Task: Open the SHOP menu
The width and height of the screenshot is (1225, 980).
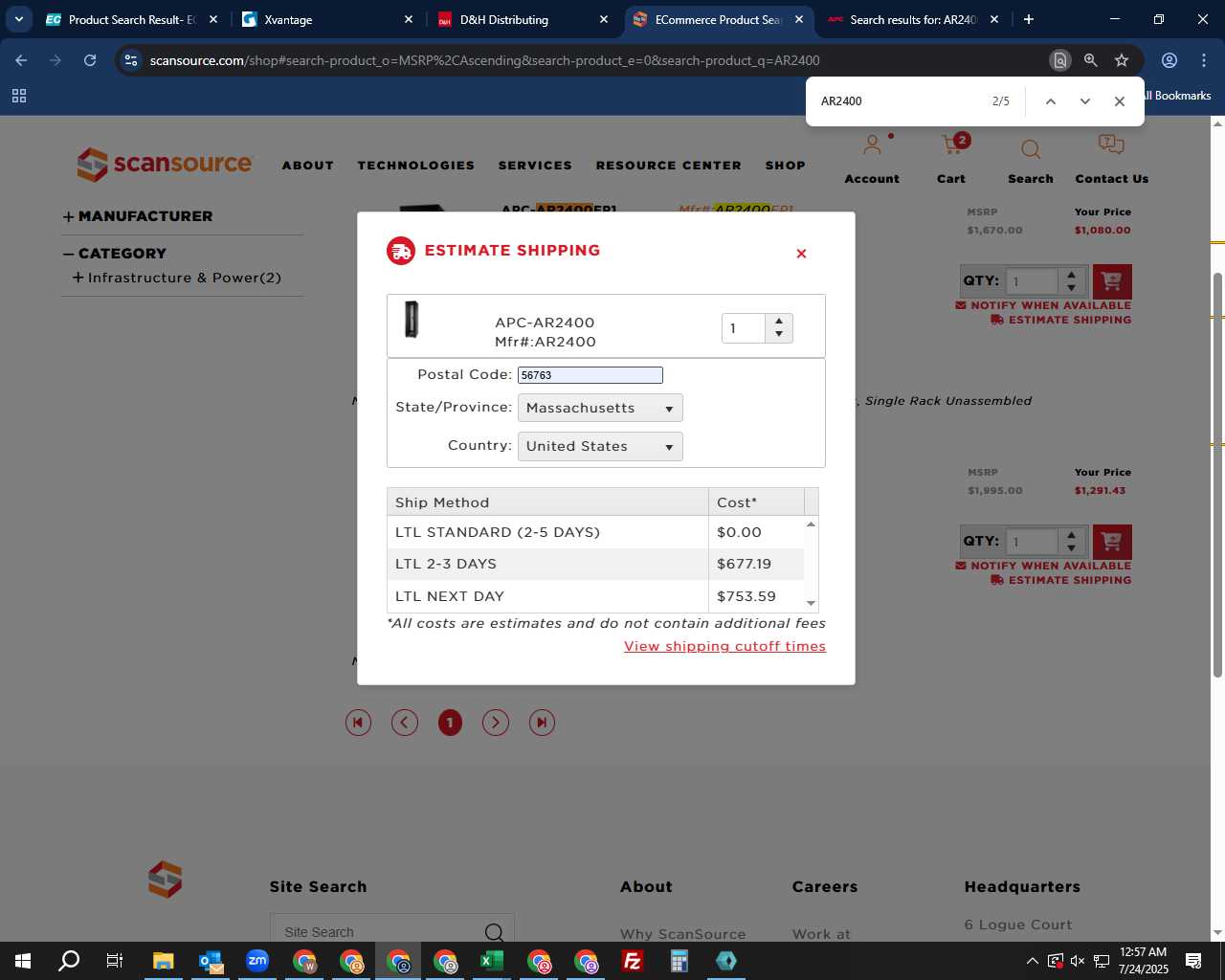Action: (x=786, y=166)
